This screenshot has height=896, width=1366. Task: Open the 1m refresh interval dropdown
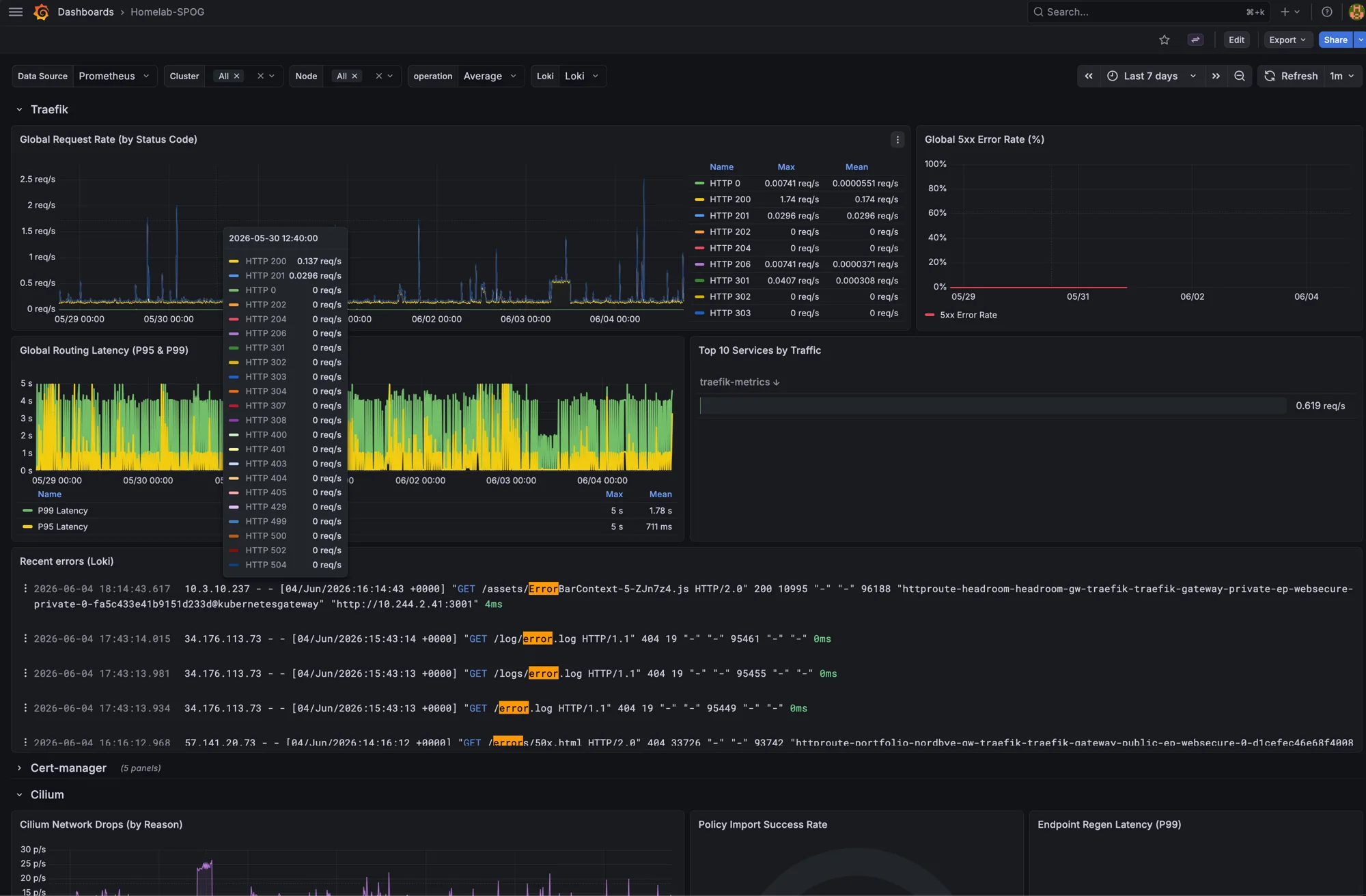pyautogui.click(x=1342, y=76)
